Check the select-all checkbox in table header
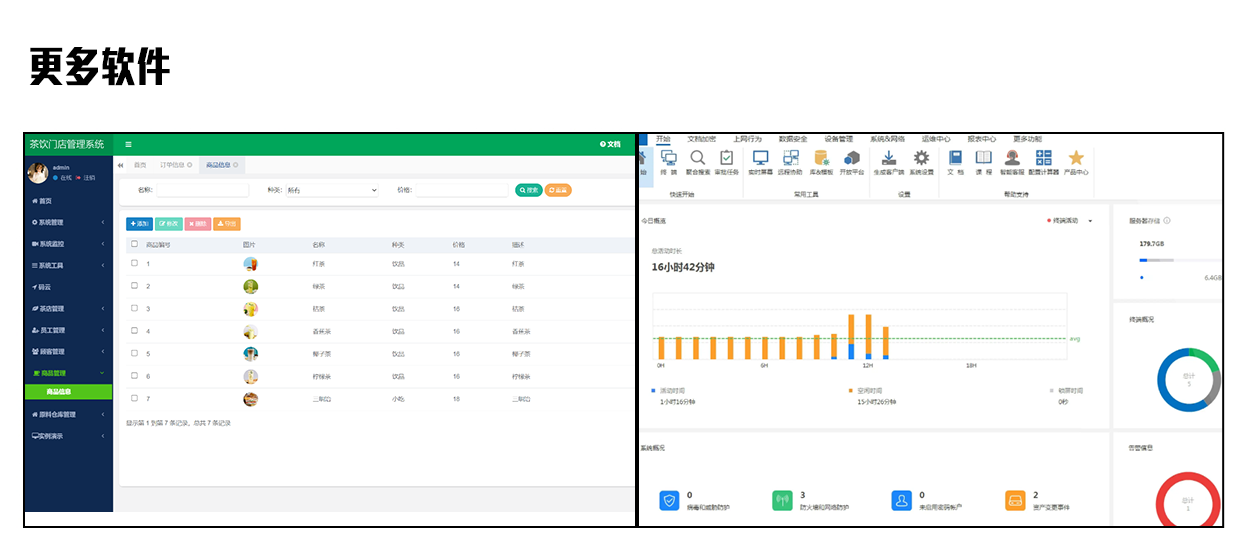 pyautogui.click(x=135, y=244)
